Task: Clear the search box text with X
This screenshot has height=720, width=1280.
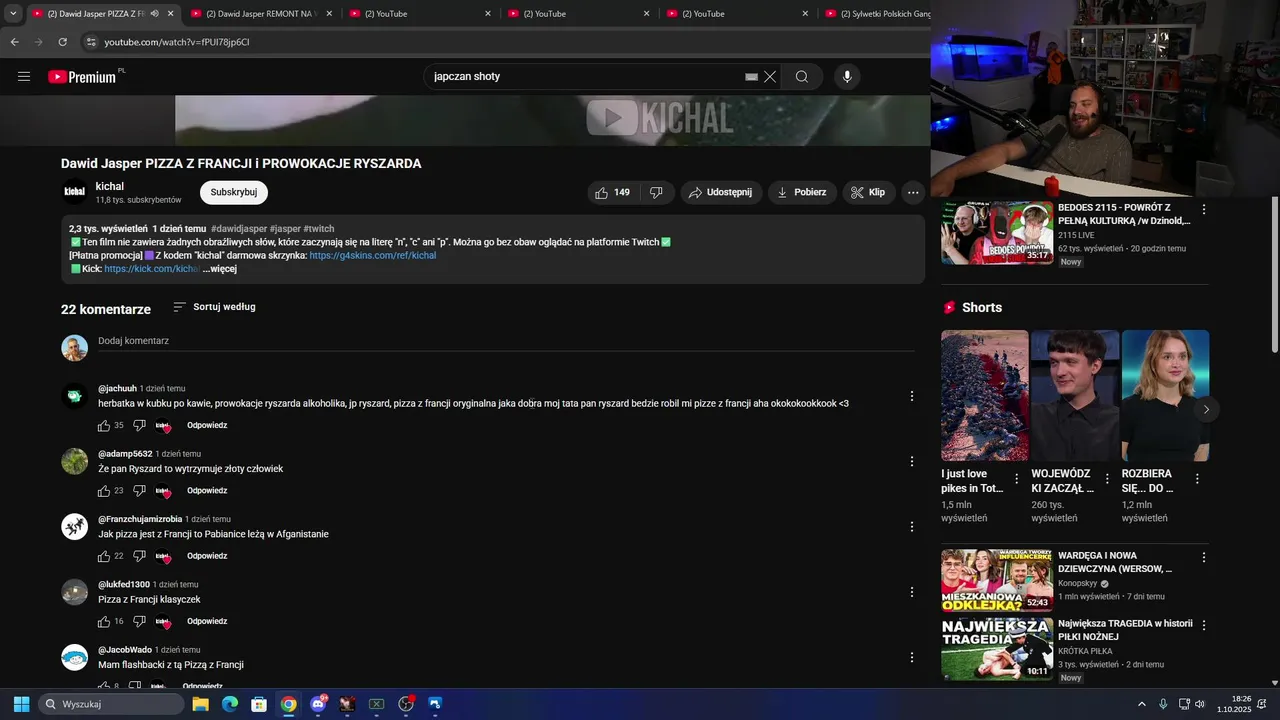Action: tap(770, 77)
